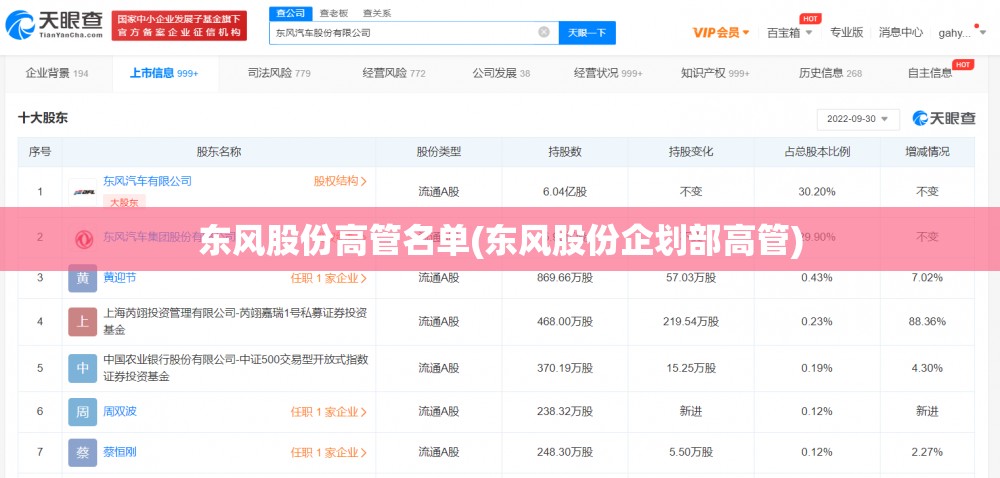Click the 219.54万股 cell

click(x=691, y=322)
